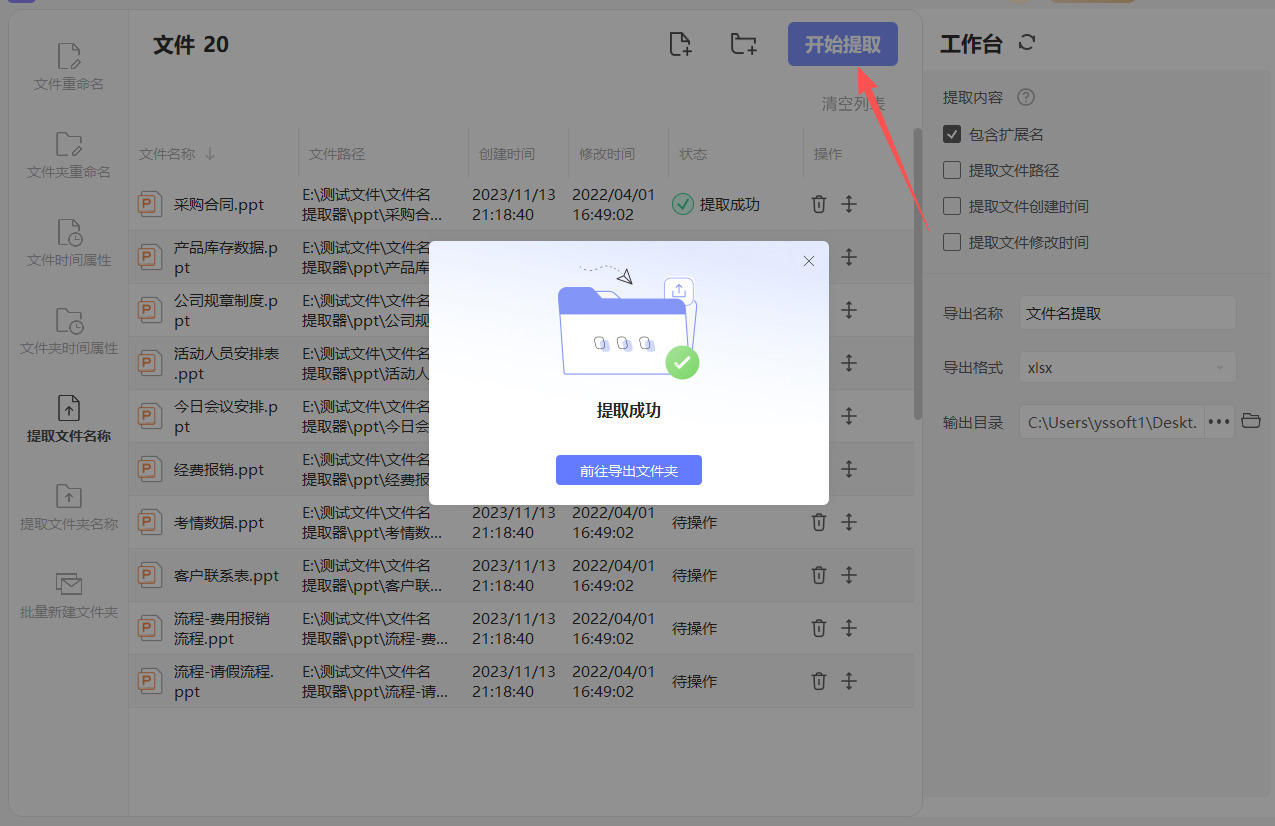Open the 文件时间属性 sidebar tool
This screenshot has height=826, width=1275.
tap(69, 243)
